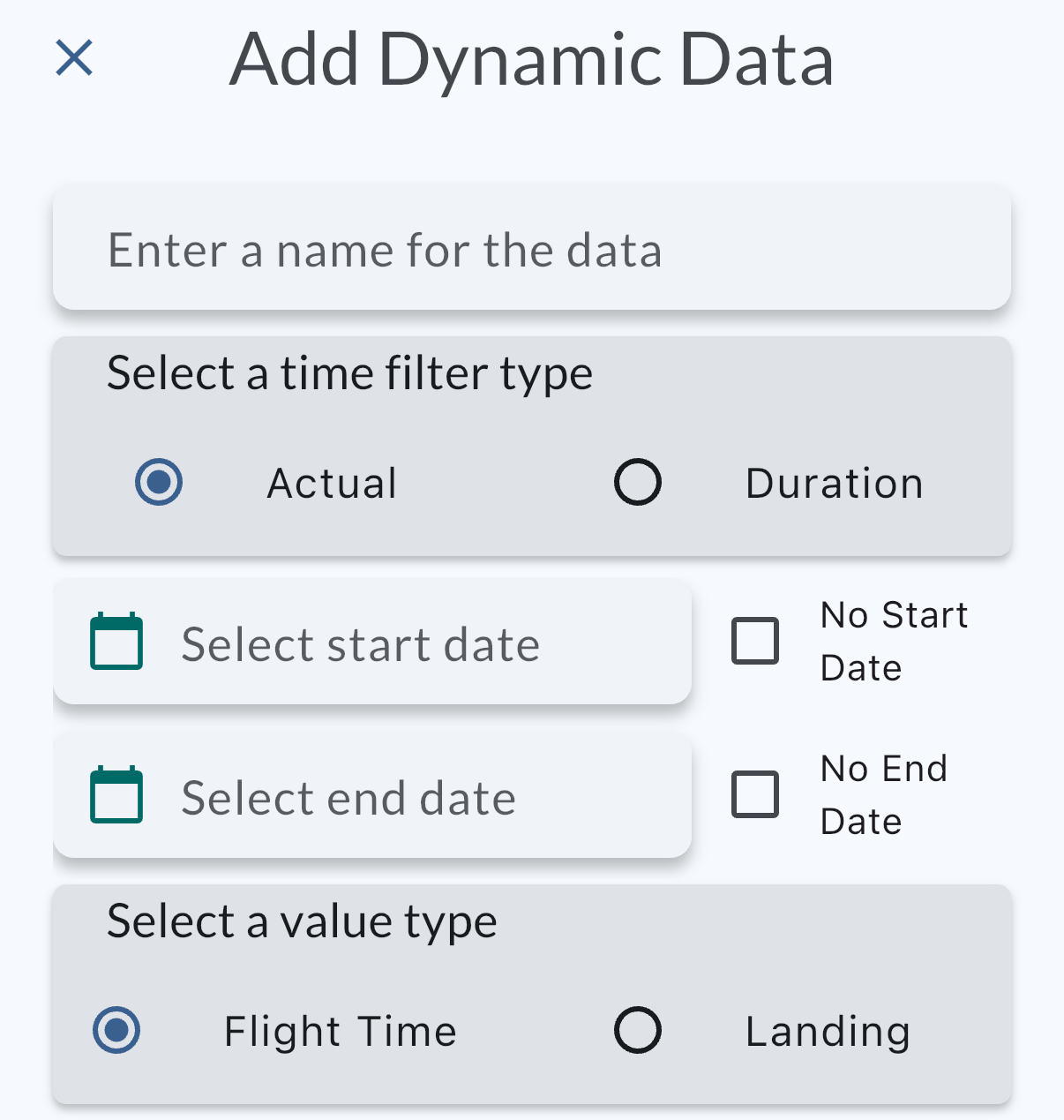The image size is (1064, 1120).
Task: Click the "Flight Time" label text
Action: tap(341, 1032)
